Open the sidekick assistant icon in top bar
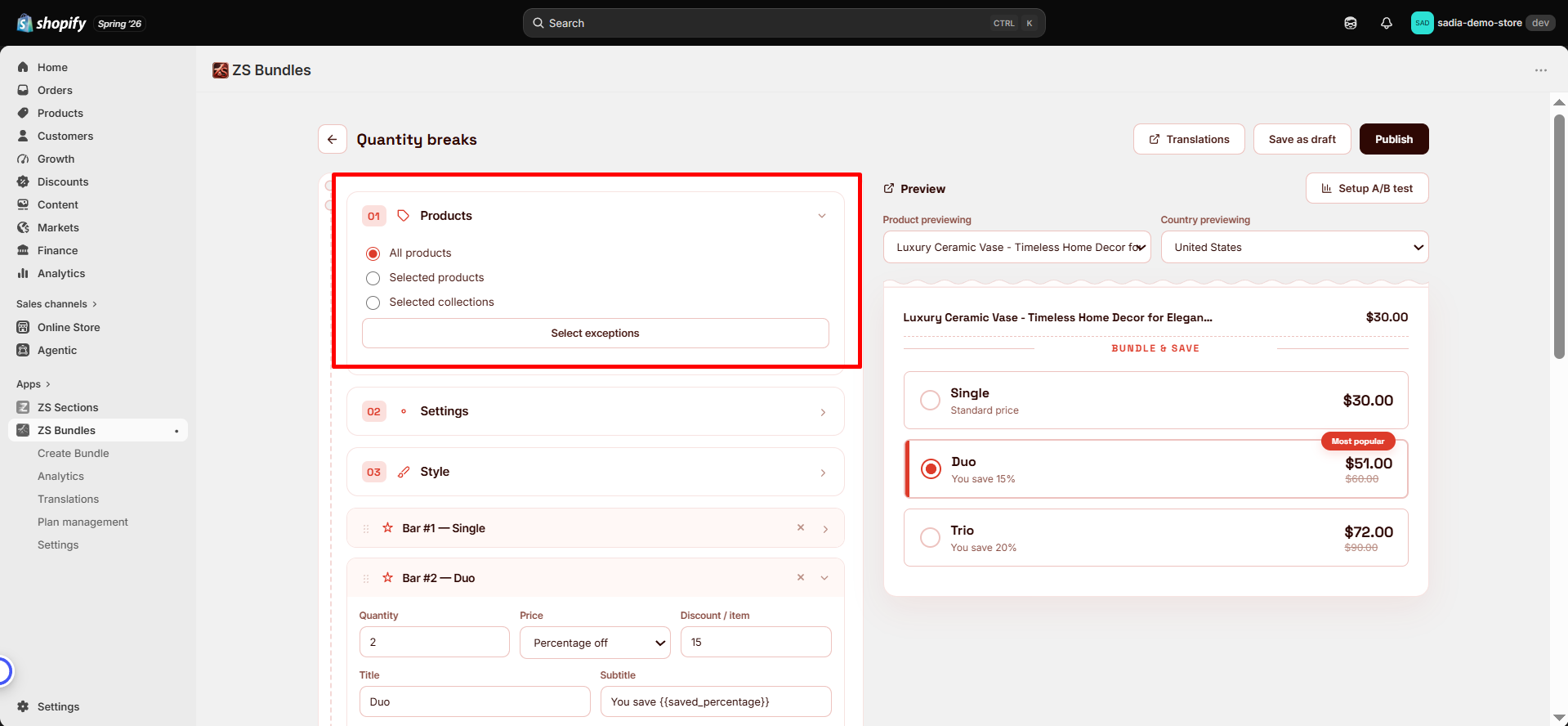The height and width of the screenshot is (726, 1568). point(1351,23)
